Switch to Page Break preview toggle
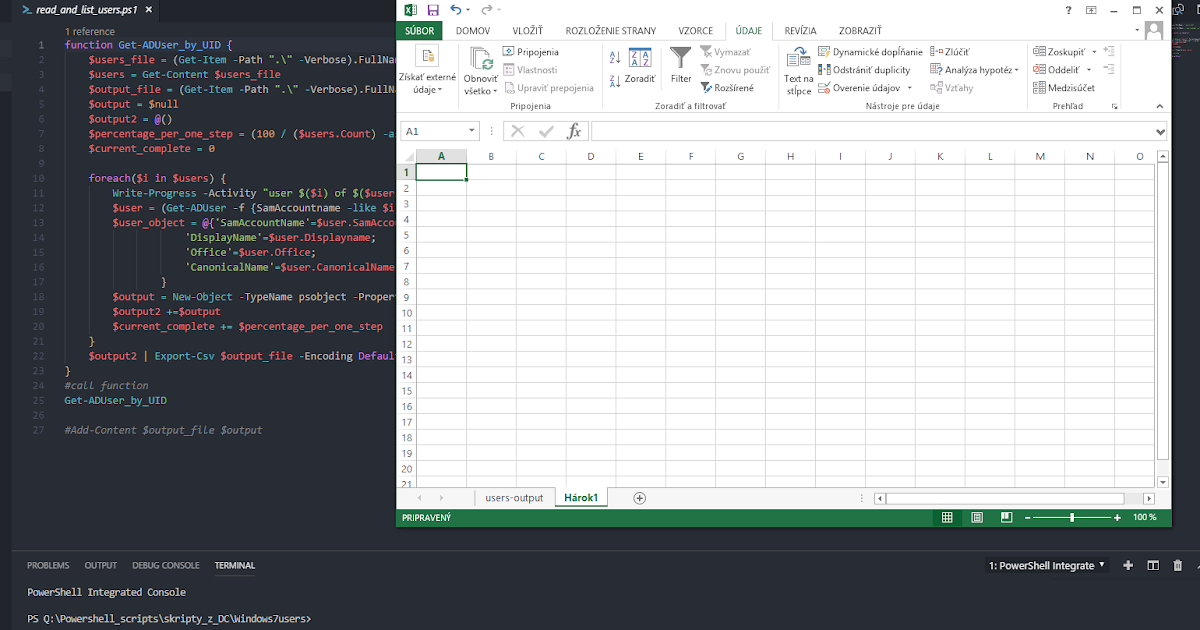Screen dimensions: 1200x630 [1005, 517]
